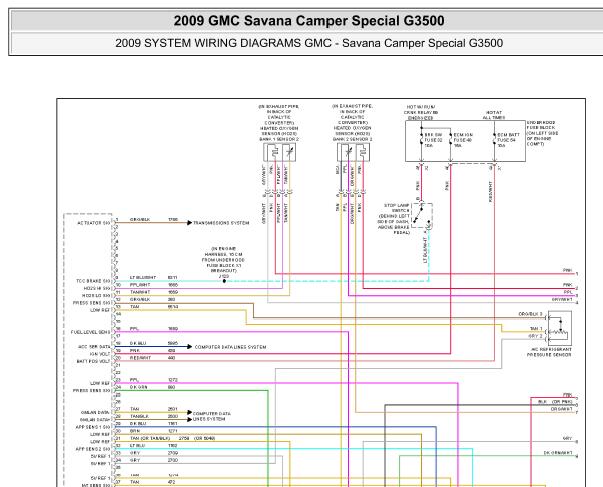603x487 pixels.
Task: Click the "TRANSMISSIONS SYSTEM" reference label
Action: click(x=221, y=223)
